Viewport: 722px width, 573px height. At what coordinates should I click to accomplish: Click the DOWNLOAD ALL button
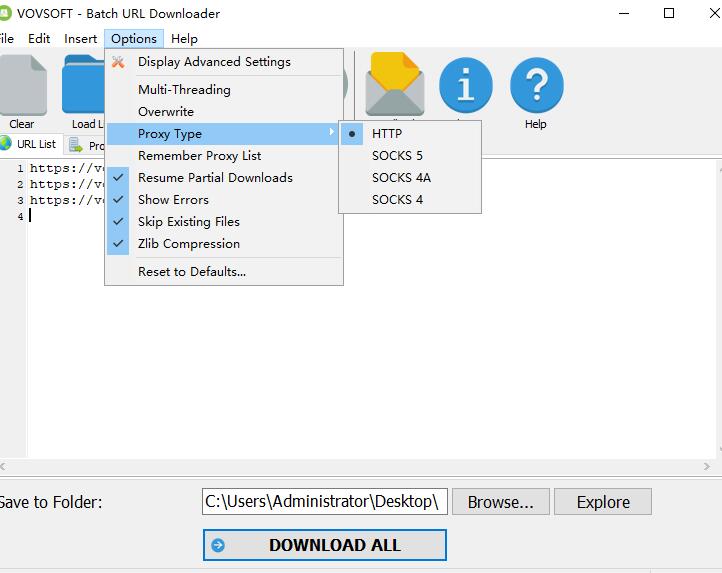click(325, 545)
